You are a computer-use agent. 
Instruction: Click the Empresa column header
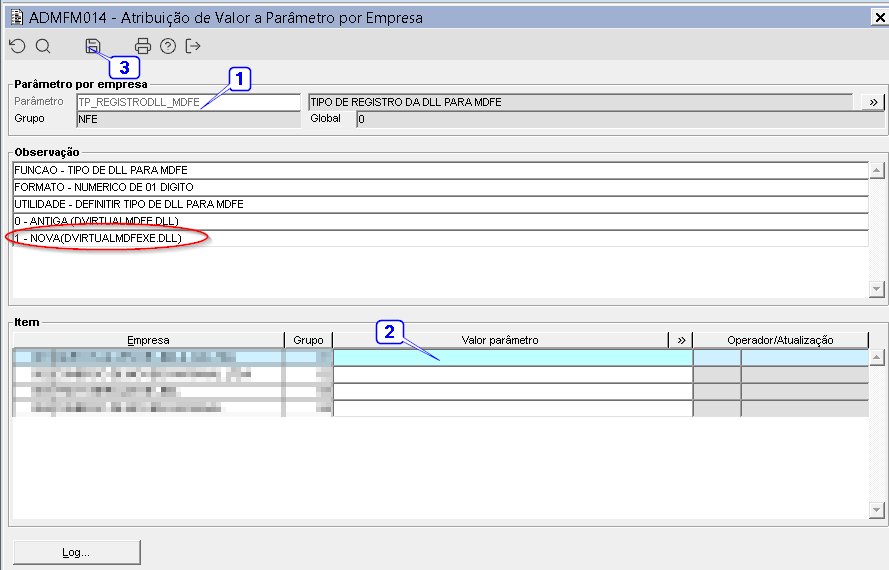coord(148,340)
